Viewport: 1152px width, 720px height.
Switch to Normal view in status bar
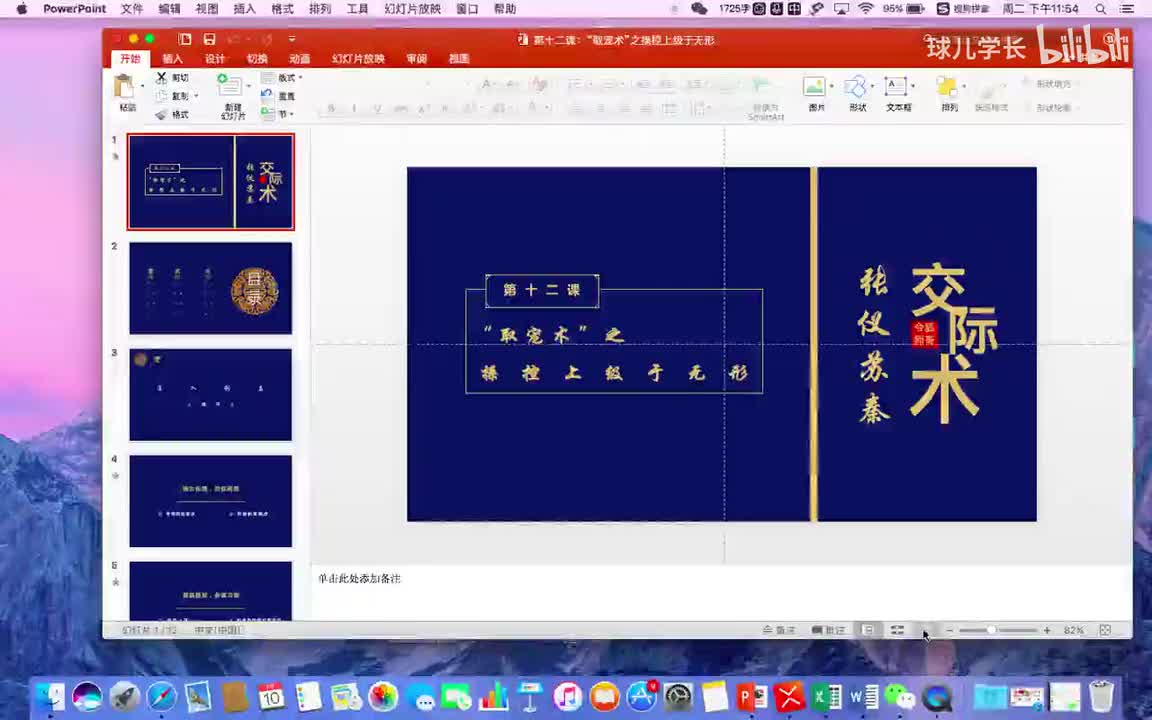point(868,630)
